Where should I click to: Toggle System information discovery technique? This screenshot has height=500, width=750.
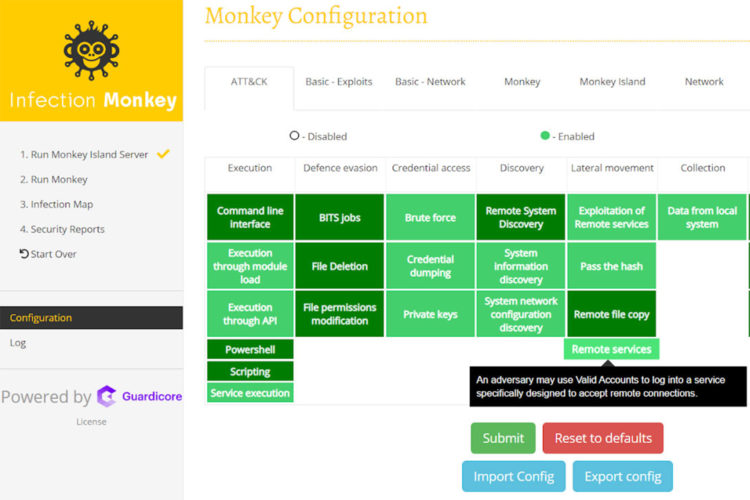(x=521, y=266)
